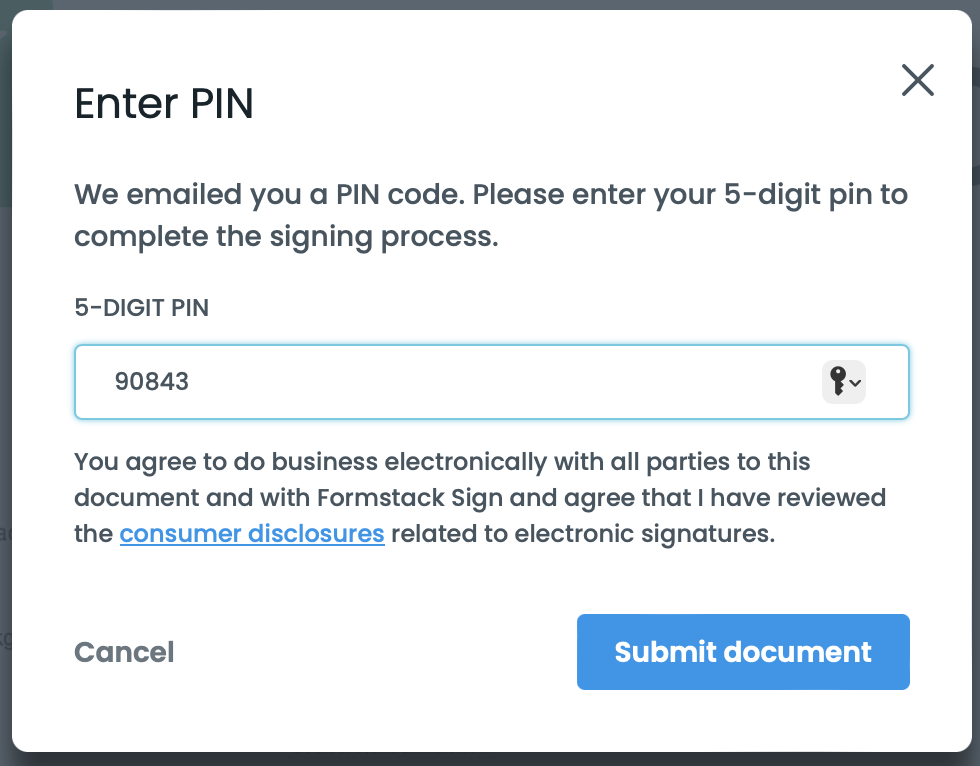This screenshot has height=766, width=980.
Task: Expand the key icon's dropdown chevron
Action: 856,383
